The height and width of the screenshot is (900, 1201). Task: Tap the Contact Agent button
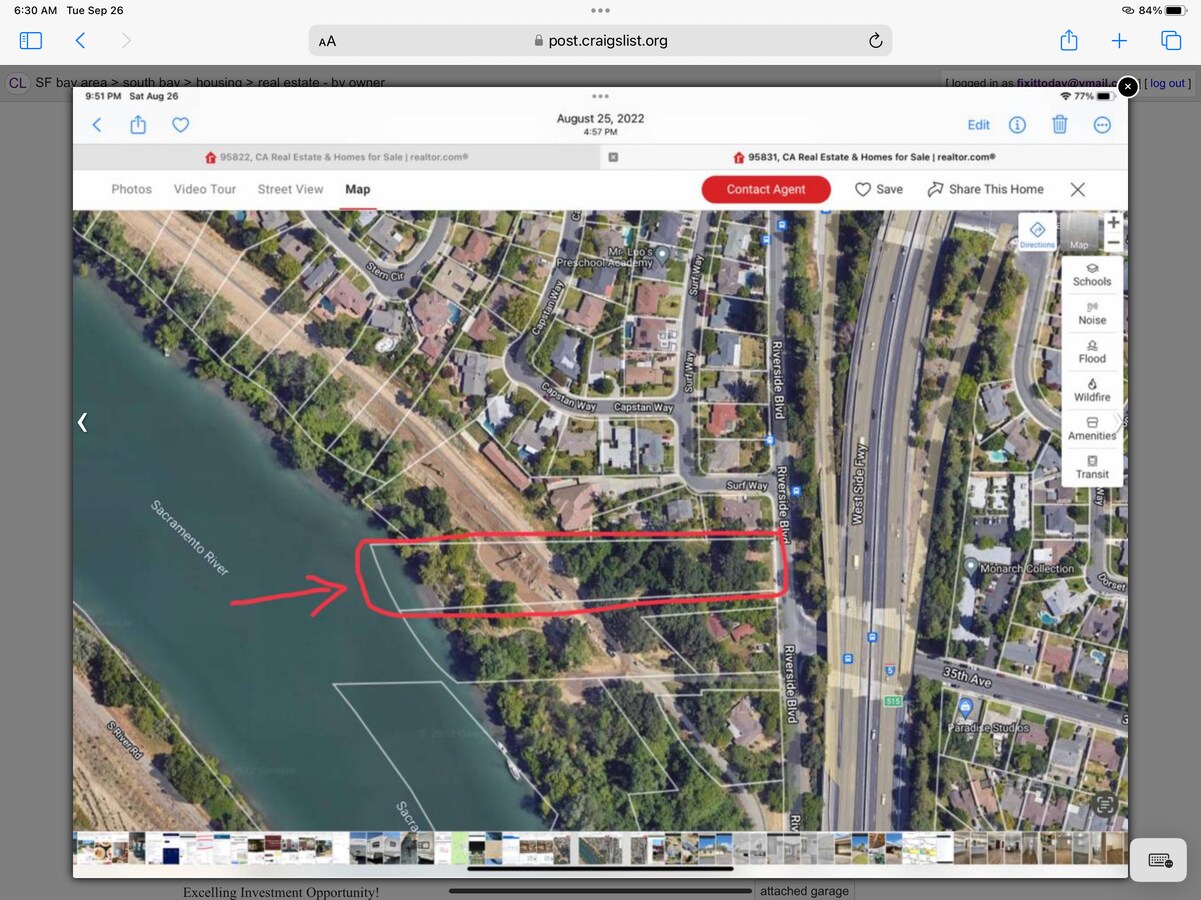point(766,189)
